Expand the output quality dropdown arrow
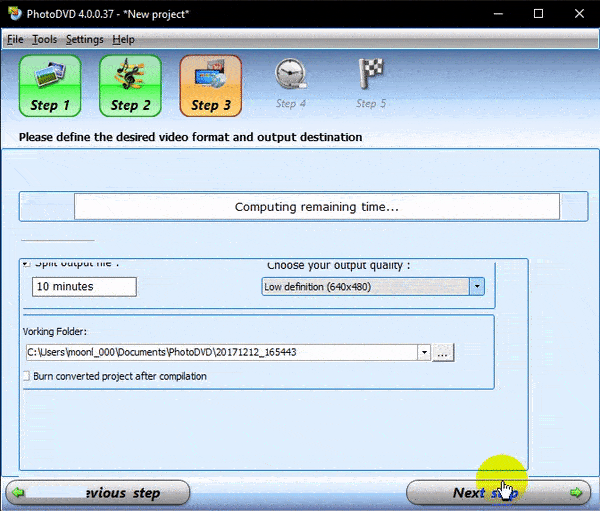 pos(477,286)
